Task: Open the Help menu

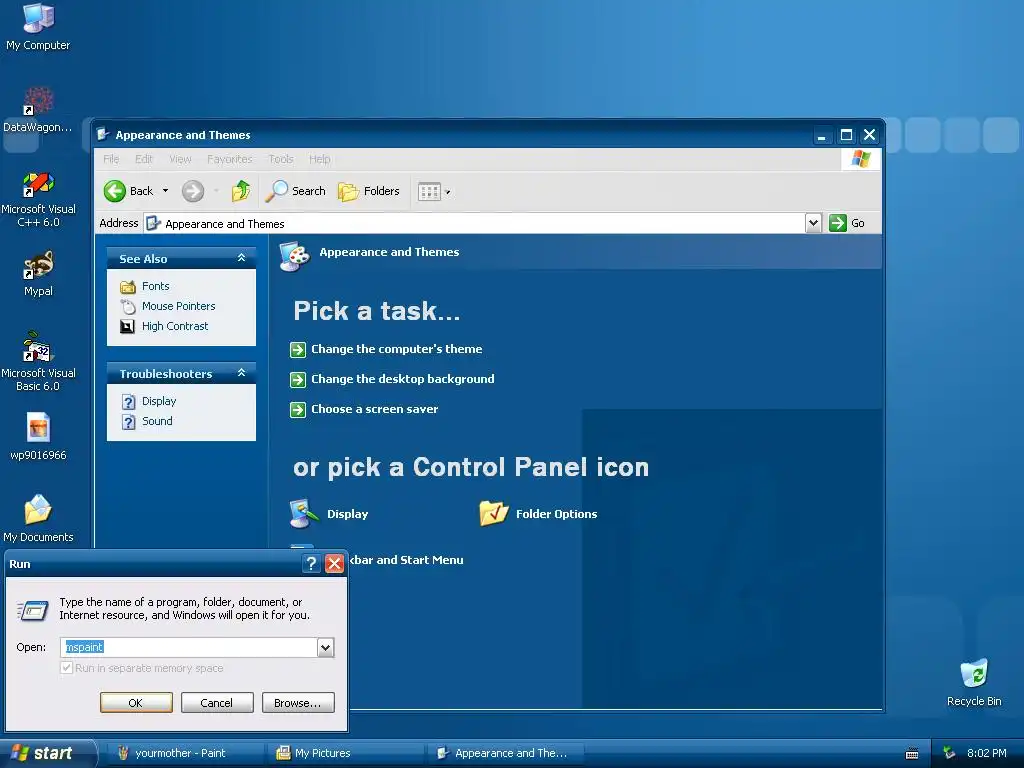Action: (x=319, y=159)
